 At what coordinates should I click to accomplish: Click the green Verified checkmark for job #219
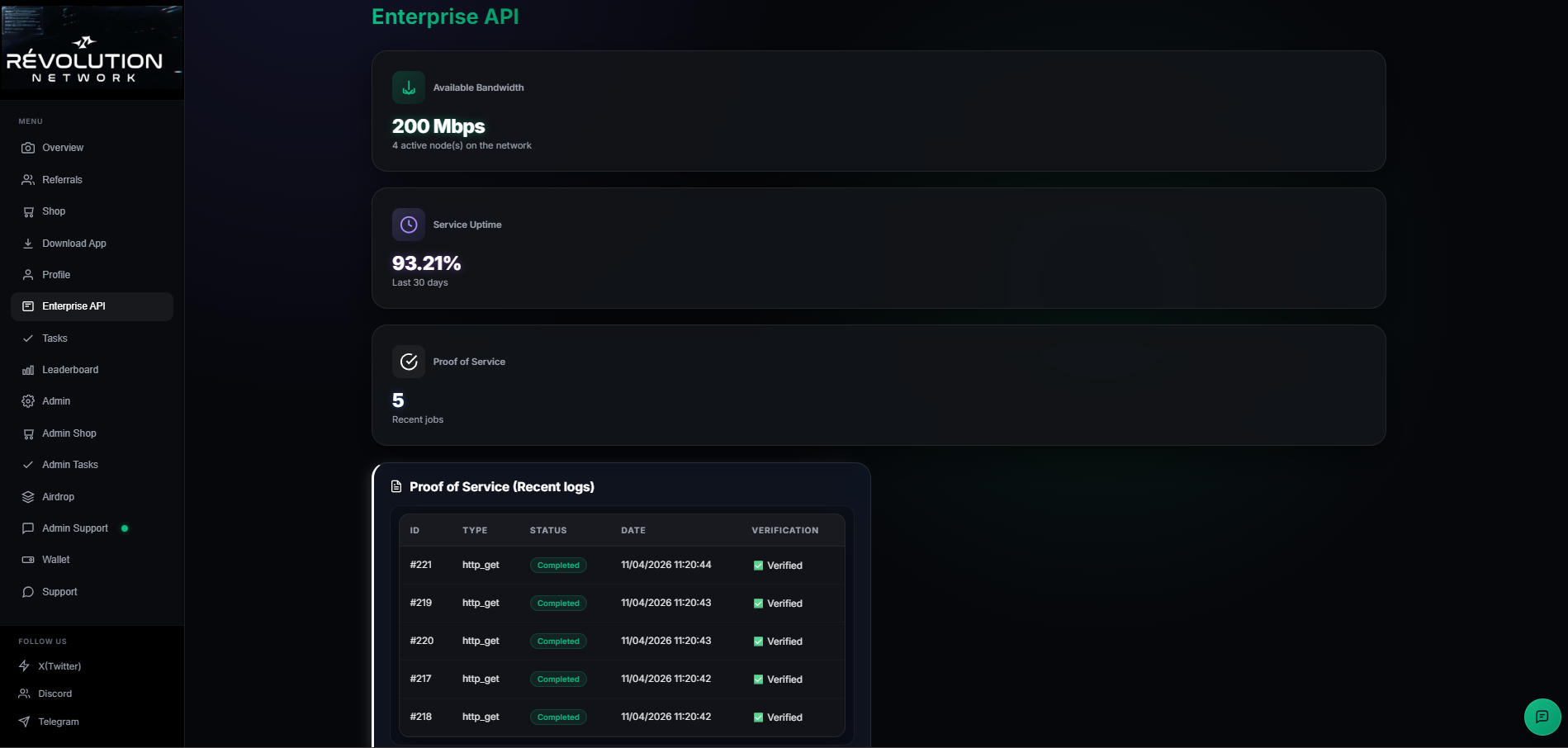pyautogui.click(x=758, y=604)
